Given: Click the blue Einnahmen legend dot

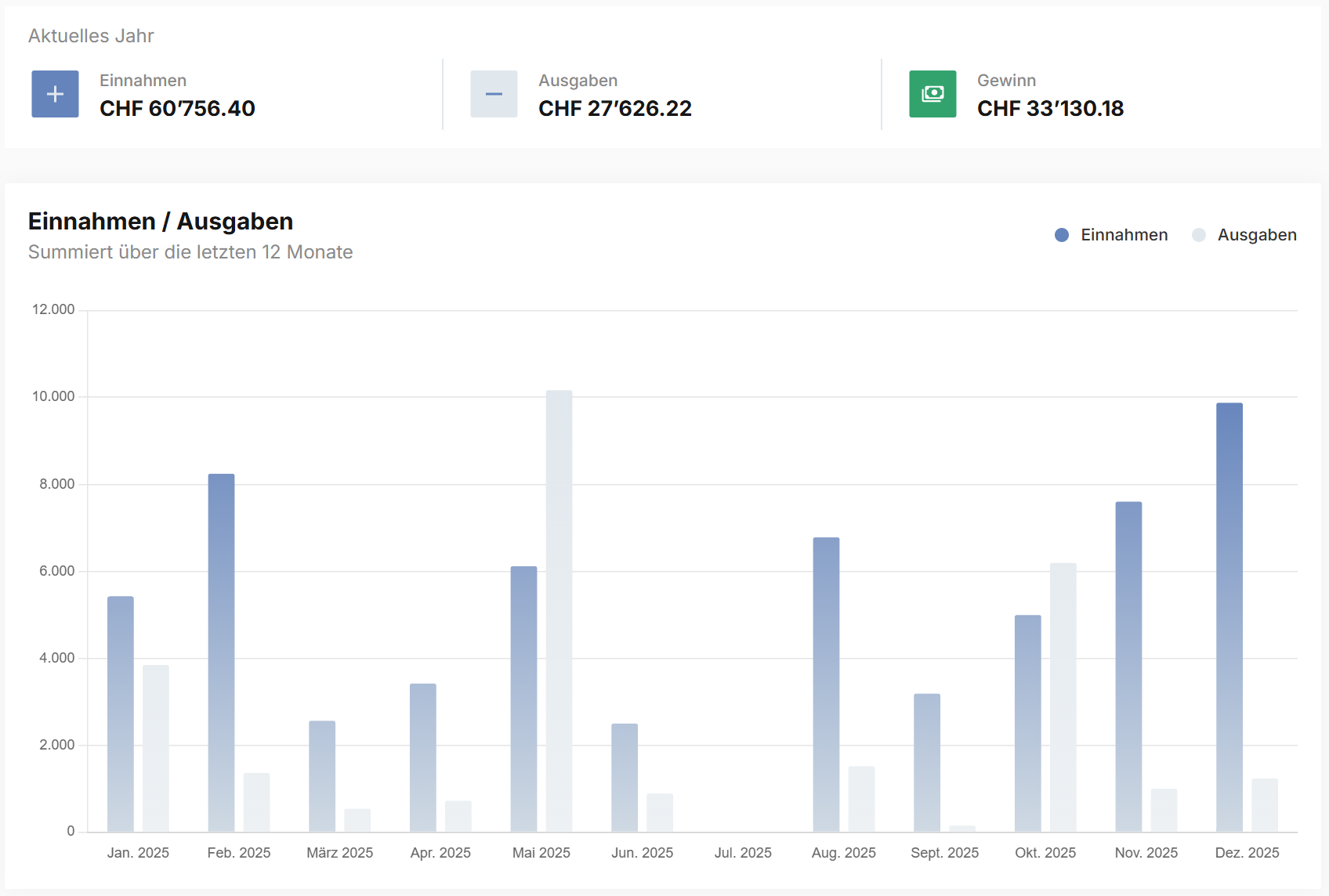Looking at the screenshot, I should (1062, 235).
